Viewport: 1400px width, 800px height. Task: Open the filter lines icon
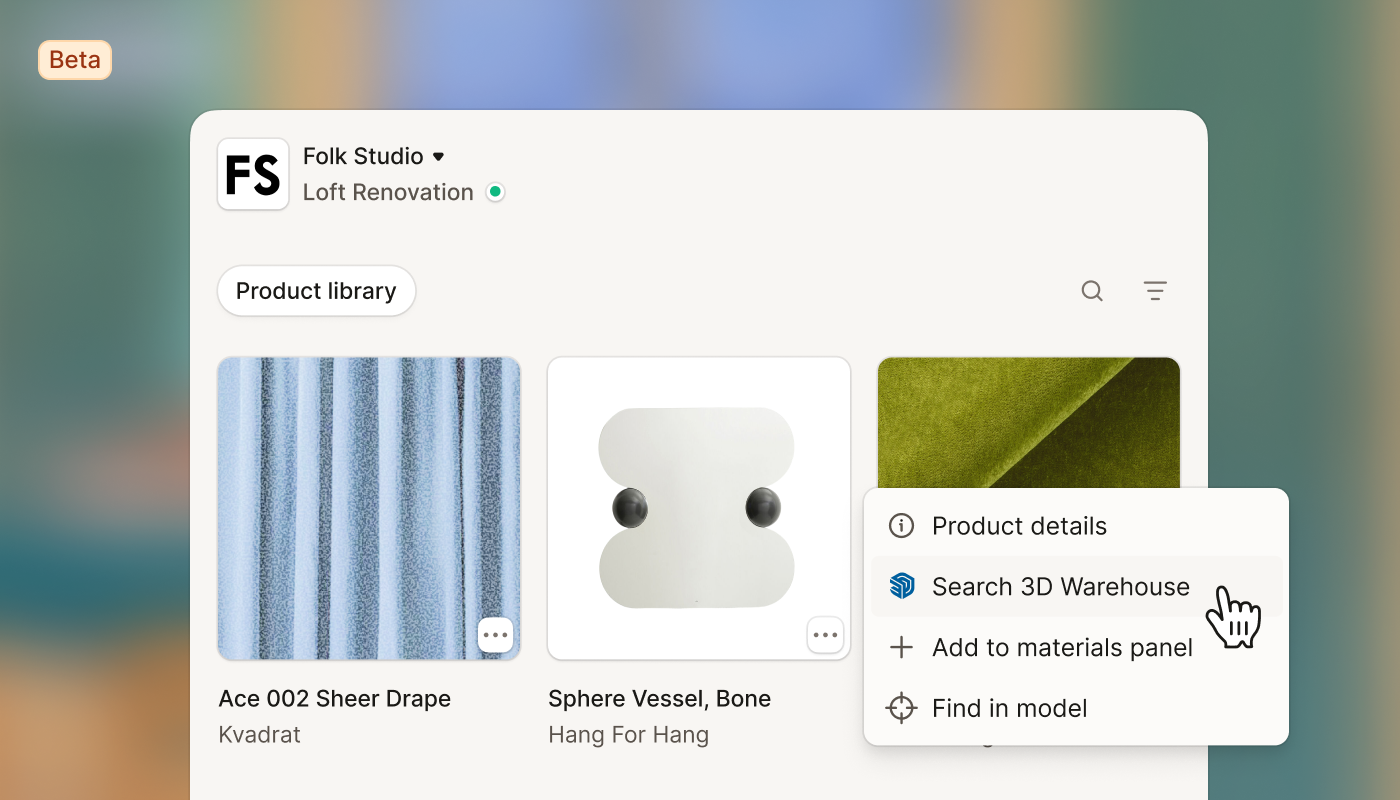coord(1155,291)
